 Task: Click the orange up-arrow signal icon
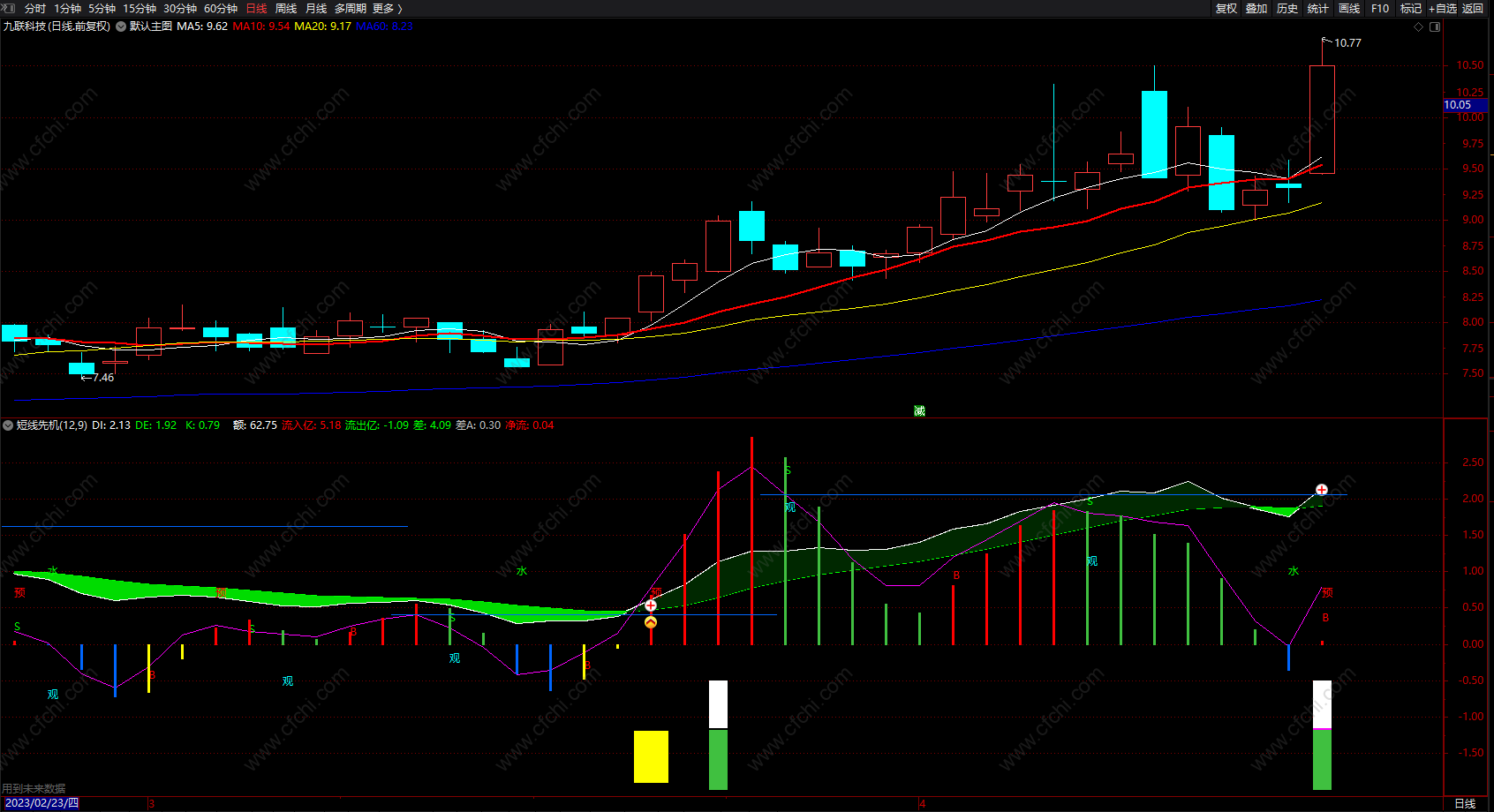point(651,622)
